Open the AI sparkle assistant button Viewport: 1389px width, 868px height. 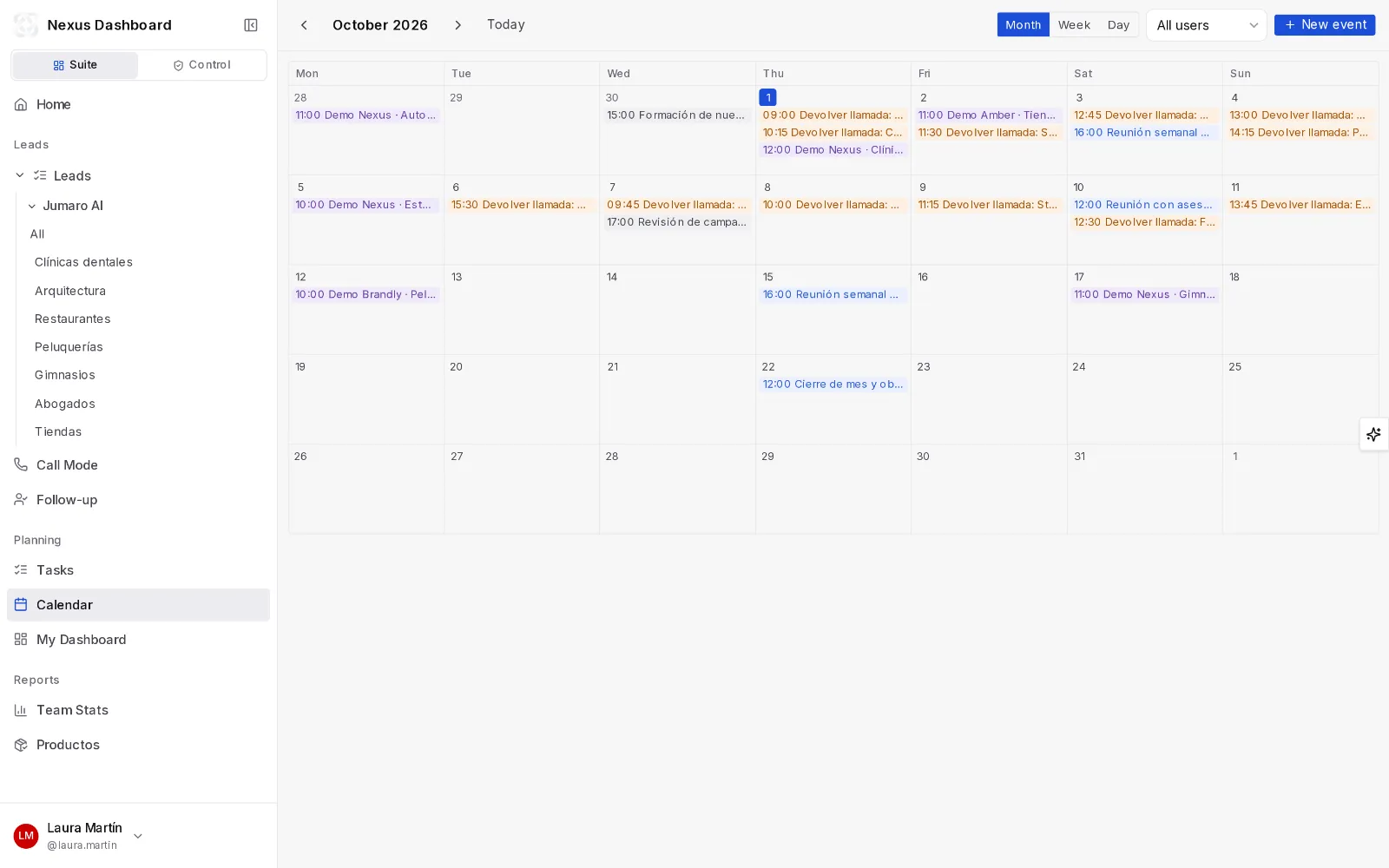point(1373,434)
